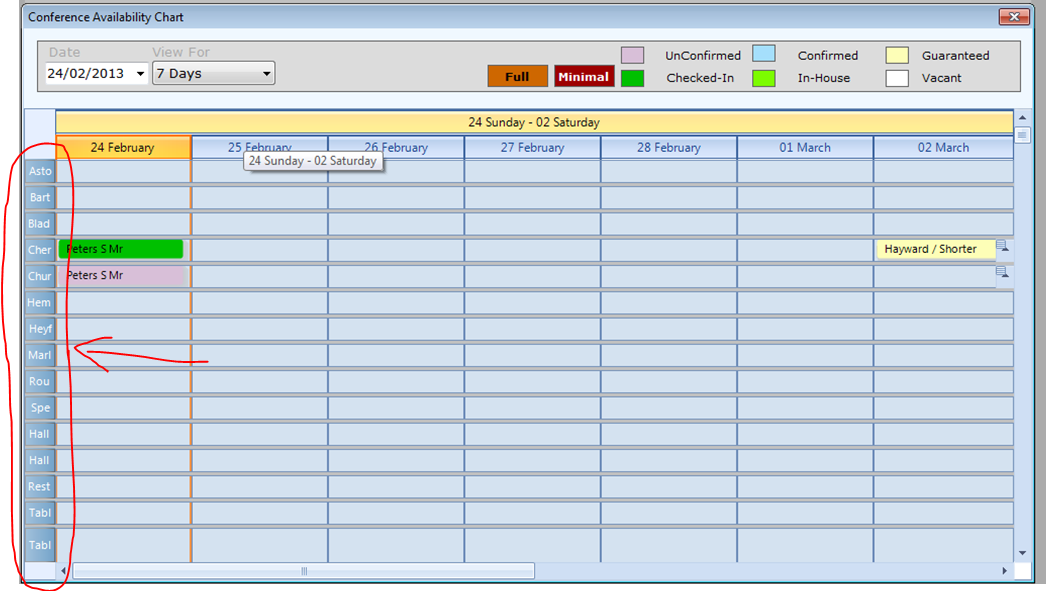Click the Minimal button
This screenshot has width=1046, height=591.
click(584, 76)
